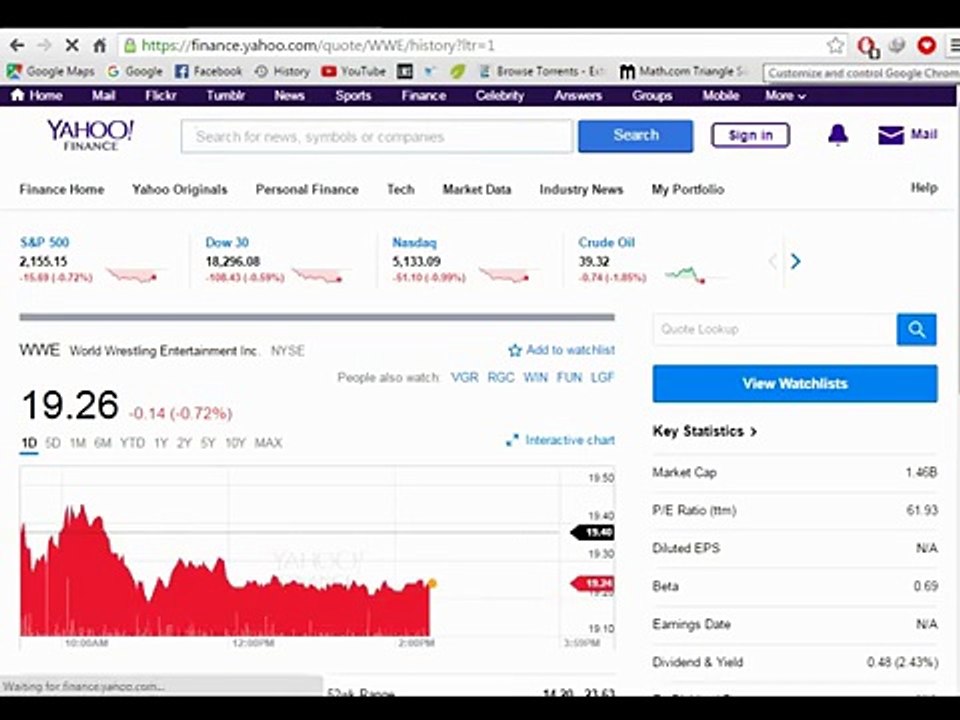Click the 19.40 previous close chart marker
The width and height of the screenshot is (960, 720).
(593, 533)
